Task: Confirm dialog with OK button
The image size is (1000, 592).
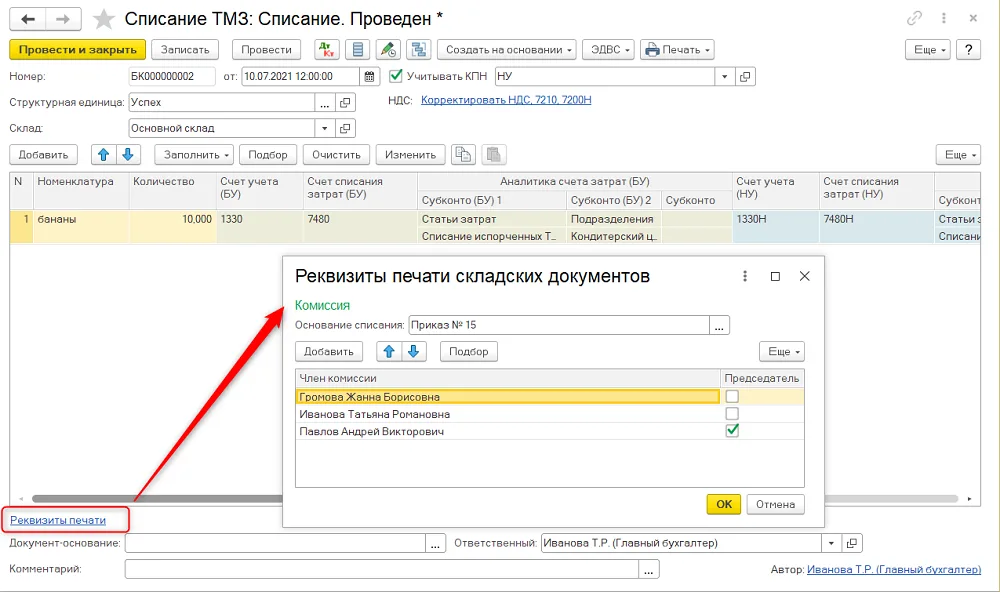Action: pos(724,504)
